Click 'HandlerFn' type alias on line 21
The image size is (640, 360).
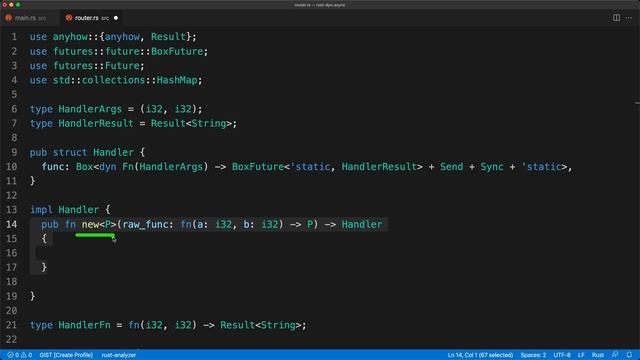click(84, 325)
